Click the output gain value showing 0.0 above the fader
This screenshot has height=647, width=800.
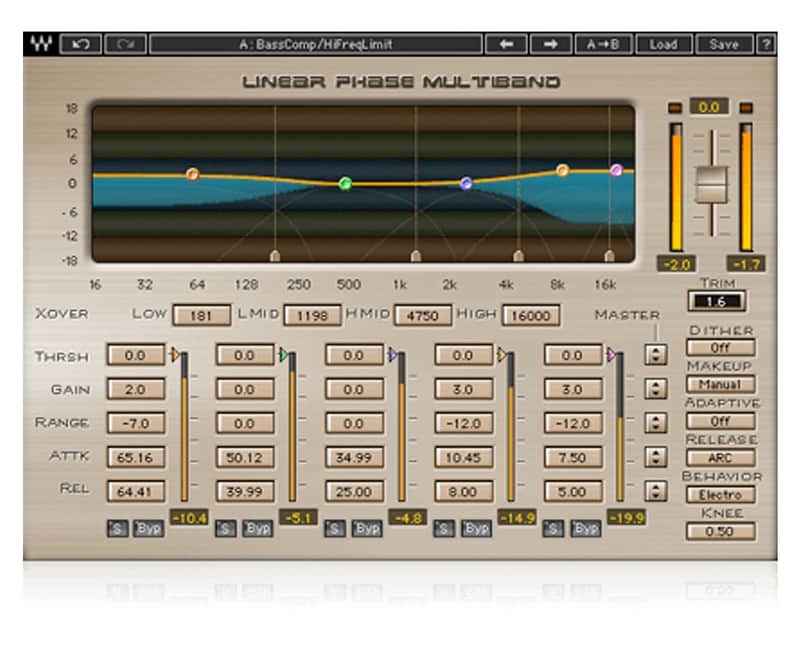709,107
